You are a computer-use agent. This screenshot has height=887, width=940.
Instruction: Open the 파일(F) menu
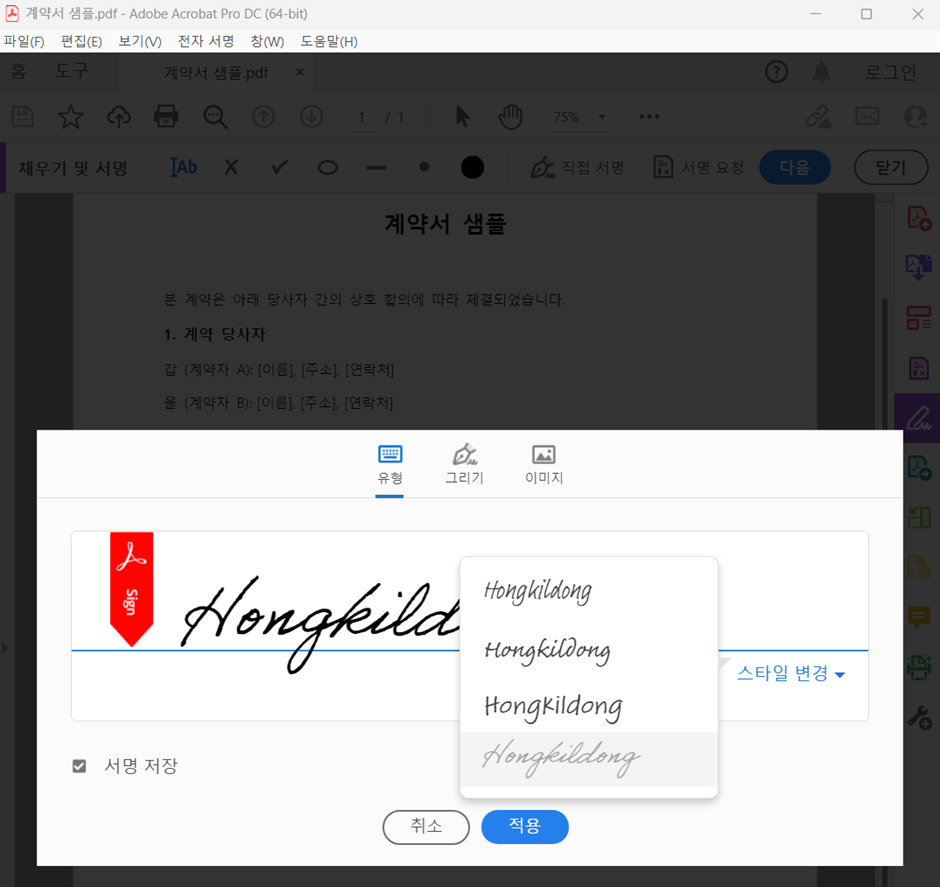click(x=24, y=41)
